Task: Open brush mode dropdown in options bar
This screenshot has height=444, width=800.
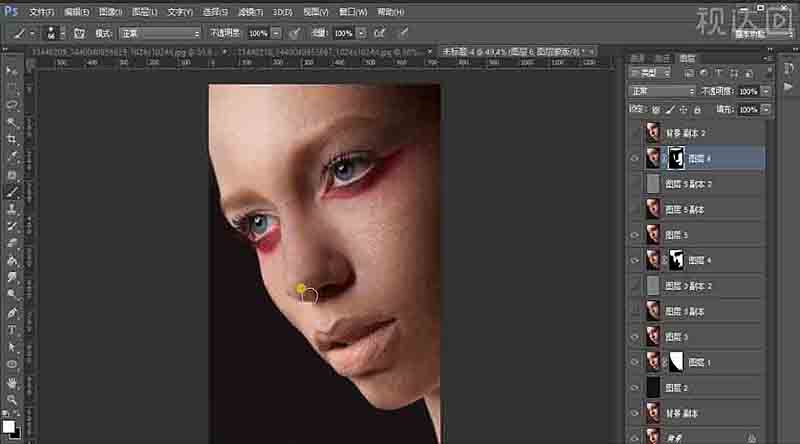Action: pos(160,34)
